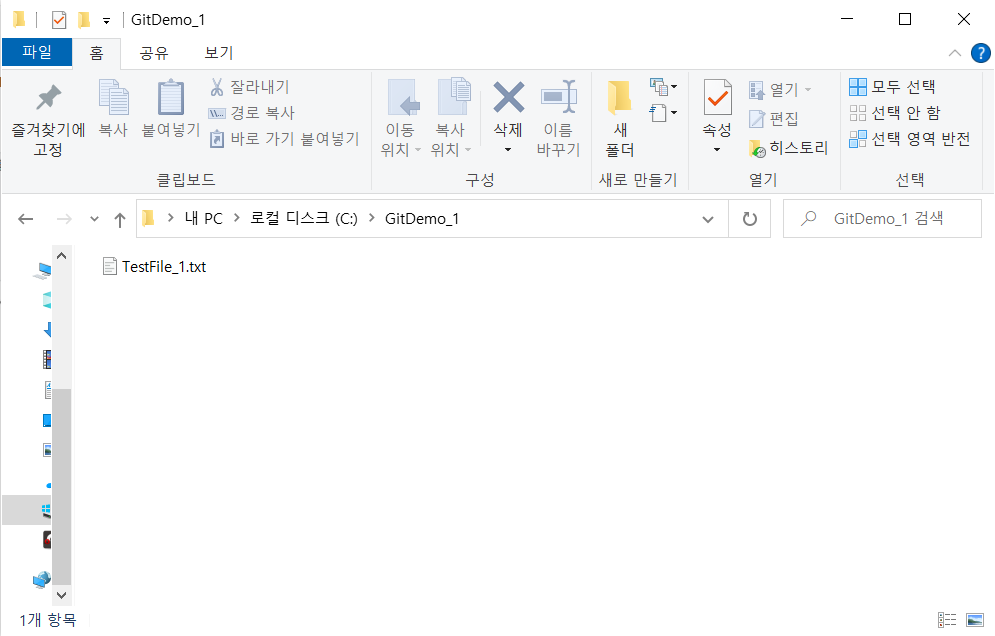Click navigation pane scroll down arrow

[x=62, y=595]
